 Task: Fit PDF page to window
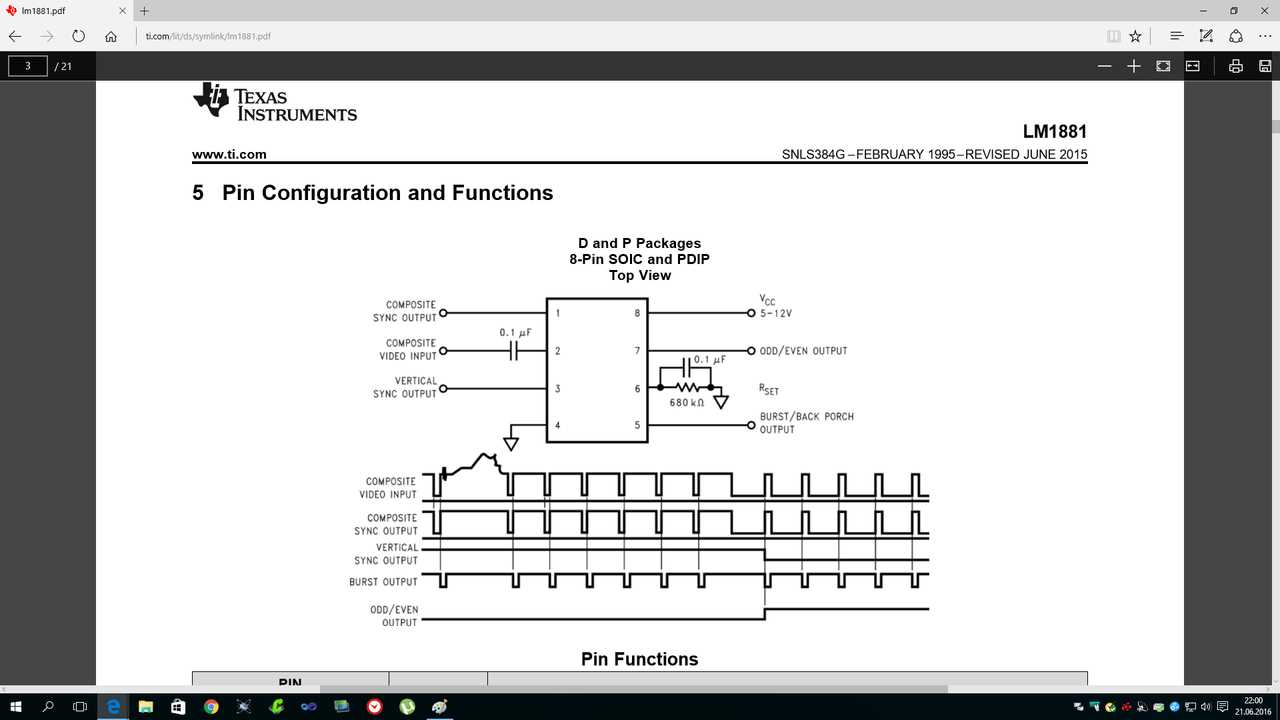pos(1163,66)
